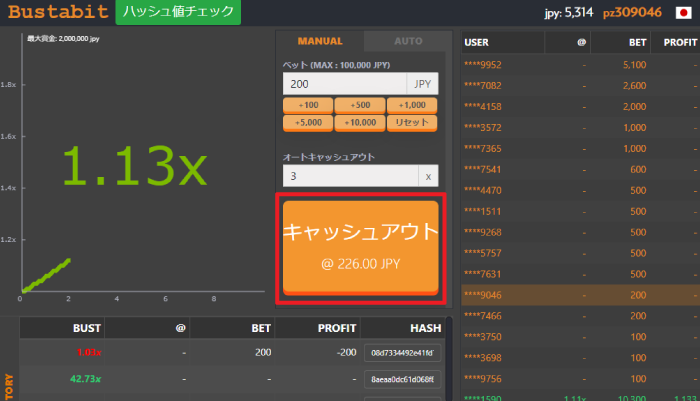The image size is (700, 401).
Task: Select the highlighted ****9046 user row
Action: (x=580, y=295)
